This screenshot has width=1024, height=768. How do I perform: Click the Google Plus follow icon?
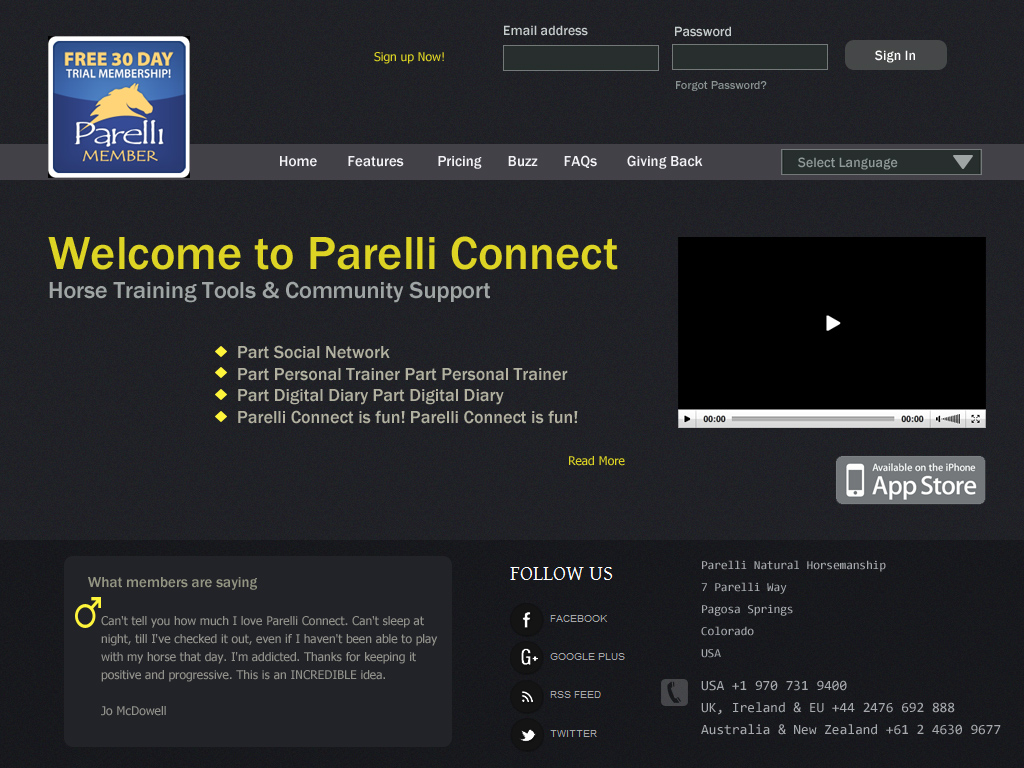[527, 657]
